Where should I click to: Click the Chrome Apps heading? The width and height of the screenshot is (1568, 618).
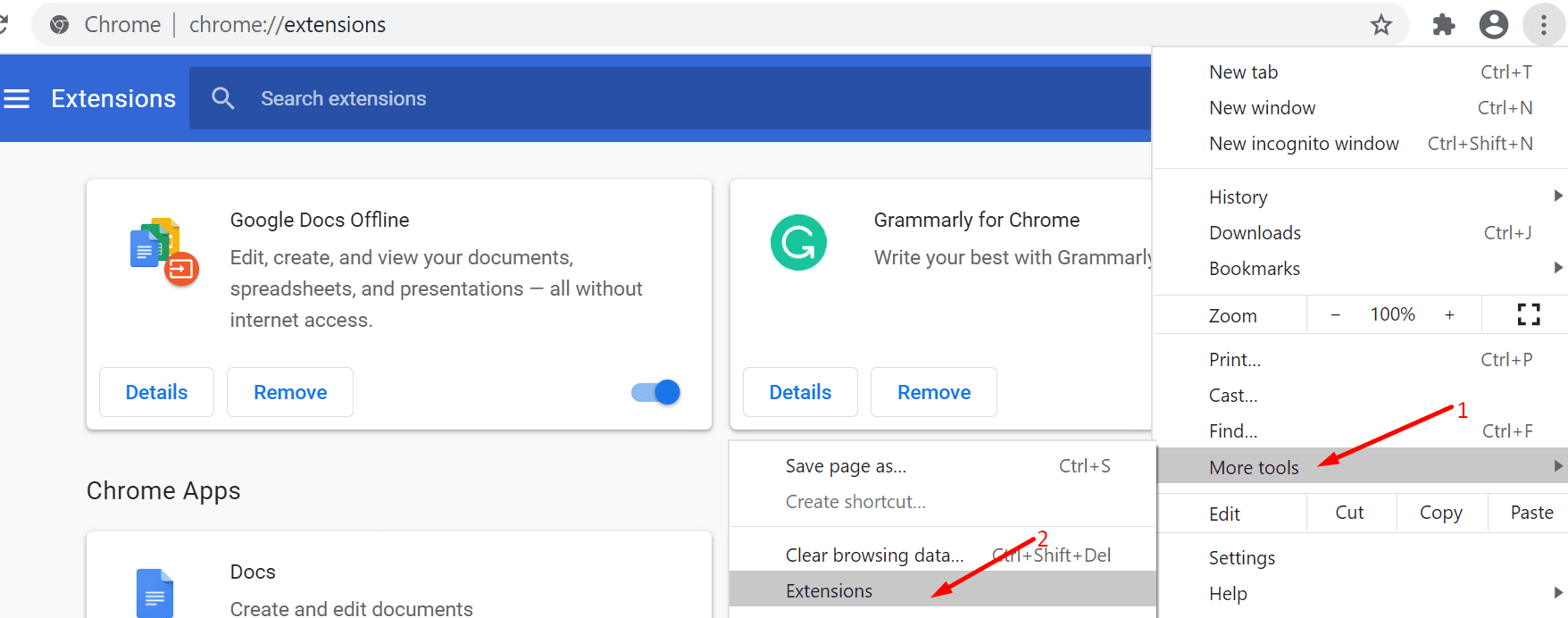163,491
